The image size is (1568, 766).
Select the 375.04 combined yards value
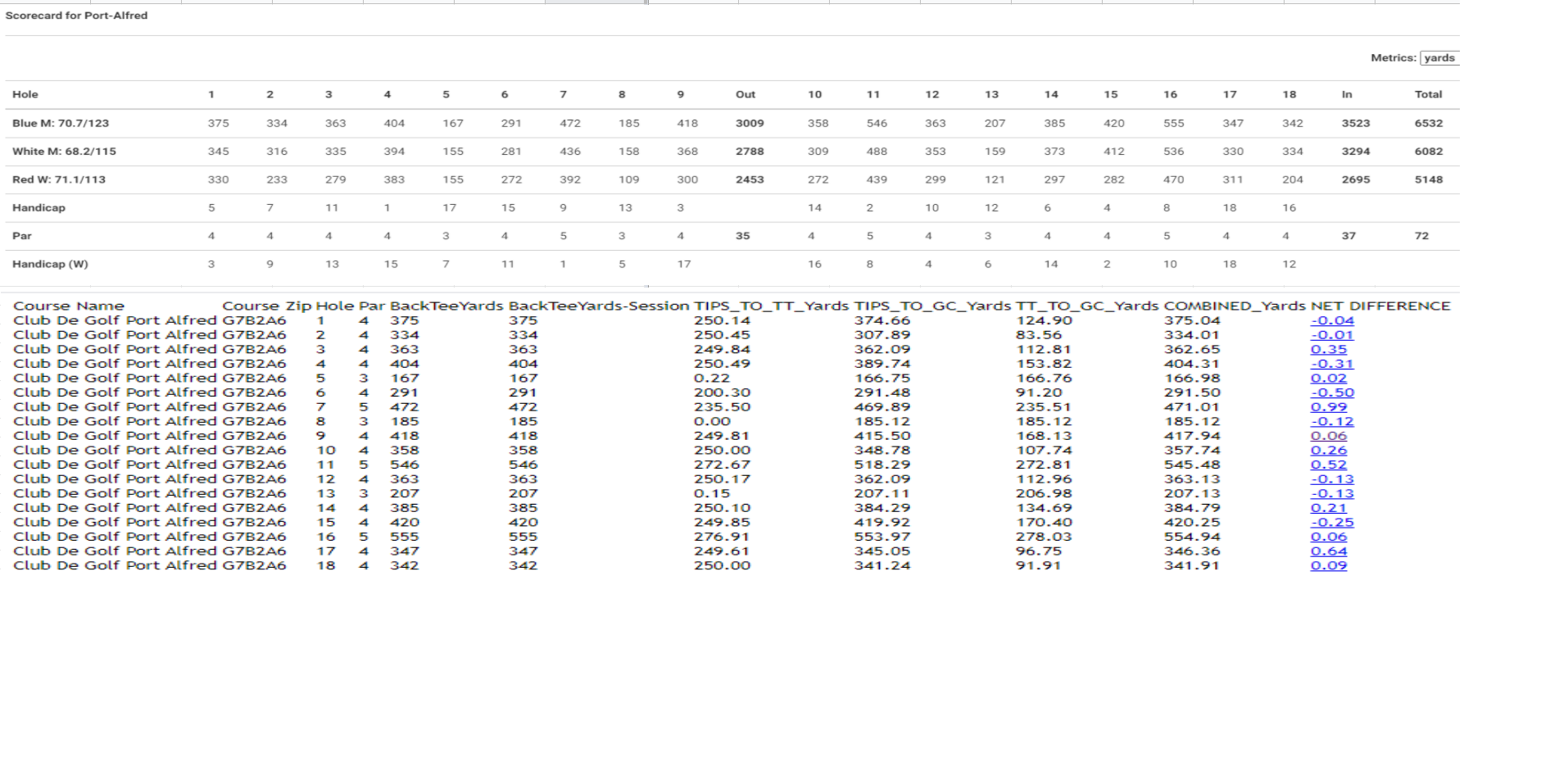[1192, 320]
